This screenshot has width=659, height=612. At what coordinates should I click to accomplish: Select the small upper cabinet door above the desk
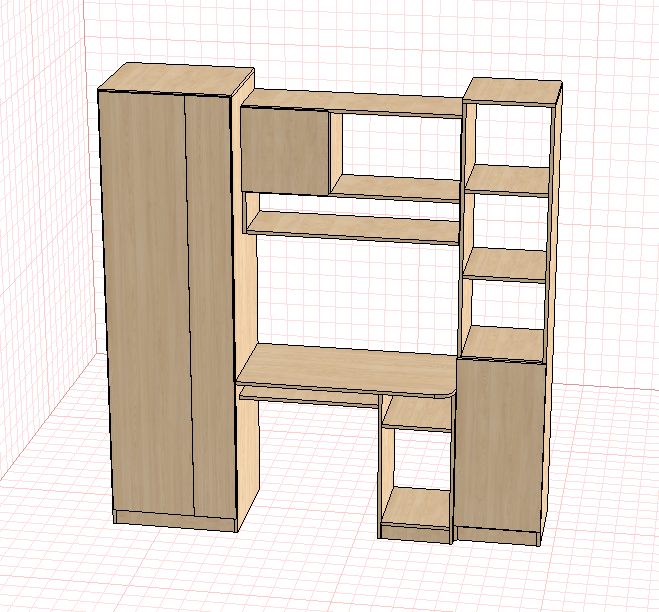pyautogui.click(x=285, y=151)
